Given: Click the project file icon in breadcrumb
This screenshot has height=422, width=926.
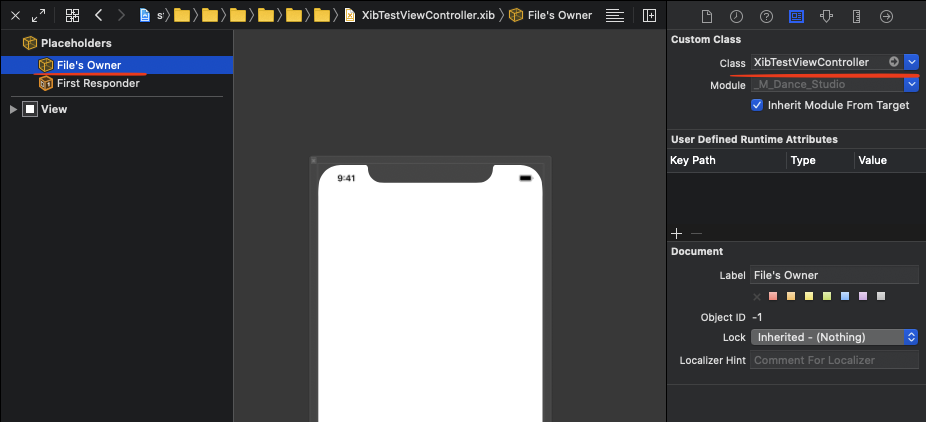Looking at the screenshot, I should [x=145, y=15].
